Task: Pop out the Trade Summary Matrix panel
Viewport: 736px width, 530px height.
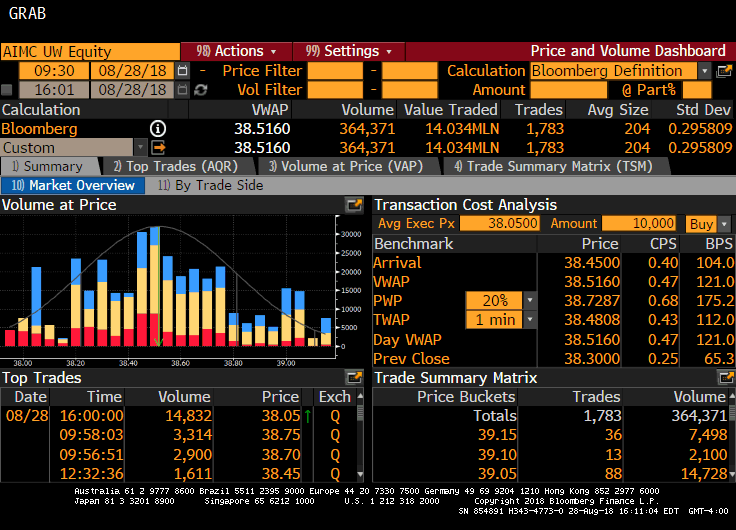Action: pos(725,378)
